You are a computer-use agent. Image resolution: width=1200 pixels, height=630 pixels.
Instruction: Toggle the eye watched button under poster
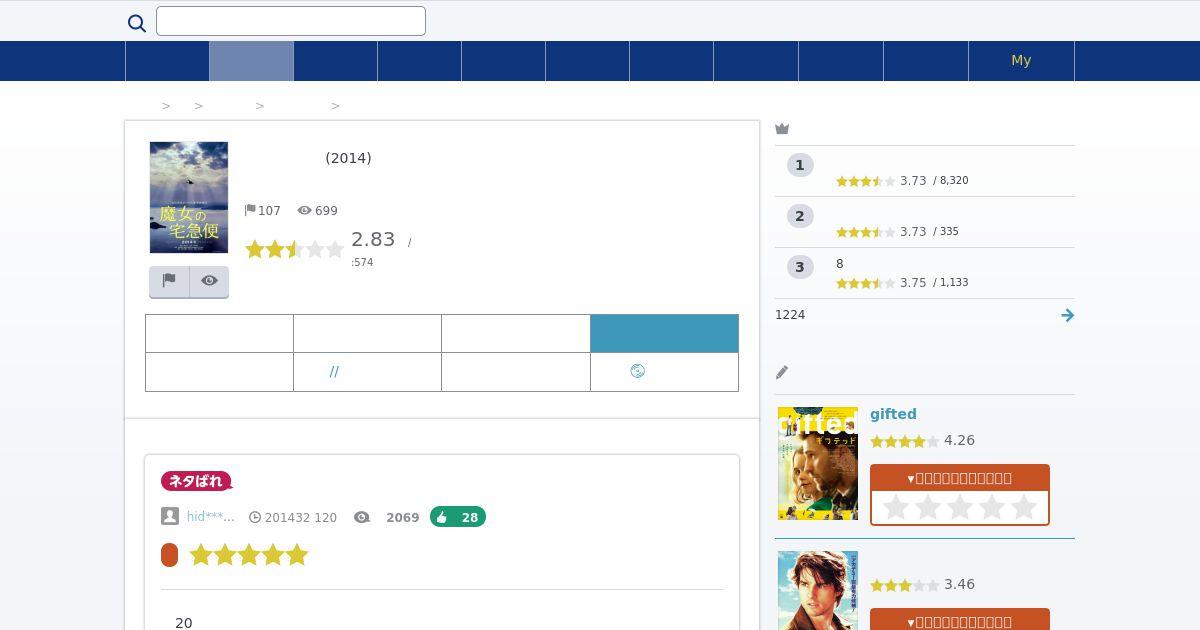point(209,281)
